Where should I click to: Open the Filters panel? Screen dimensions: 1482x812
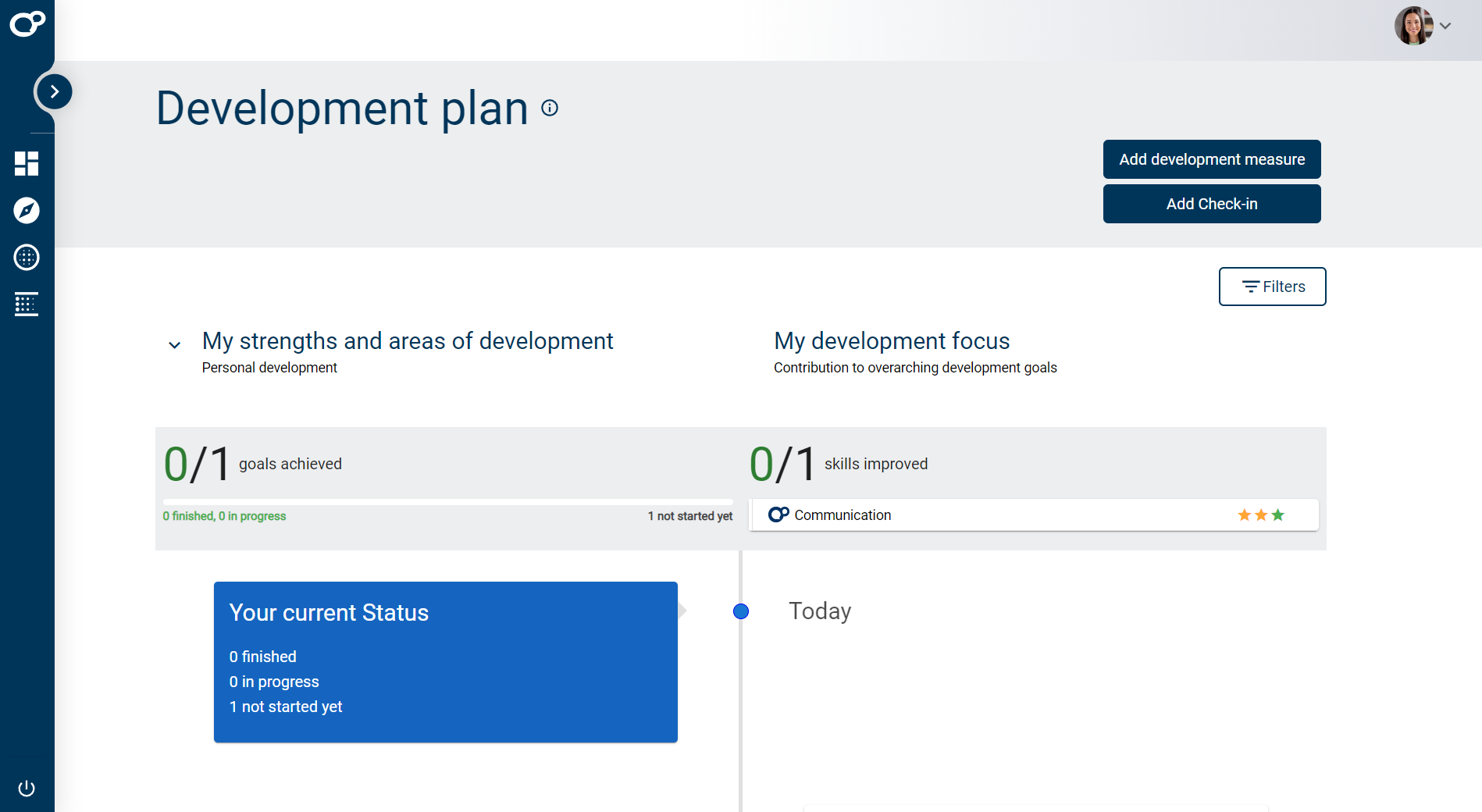click(1272, 287)
